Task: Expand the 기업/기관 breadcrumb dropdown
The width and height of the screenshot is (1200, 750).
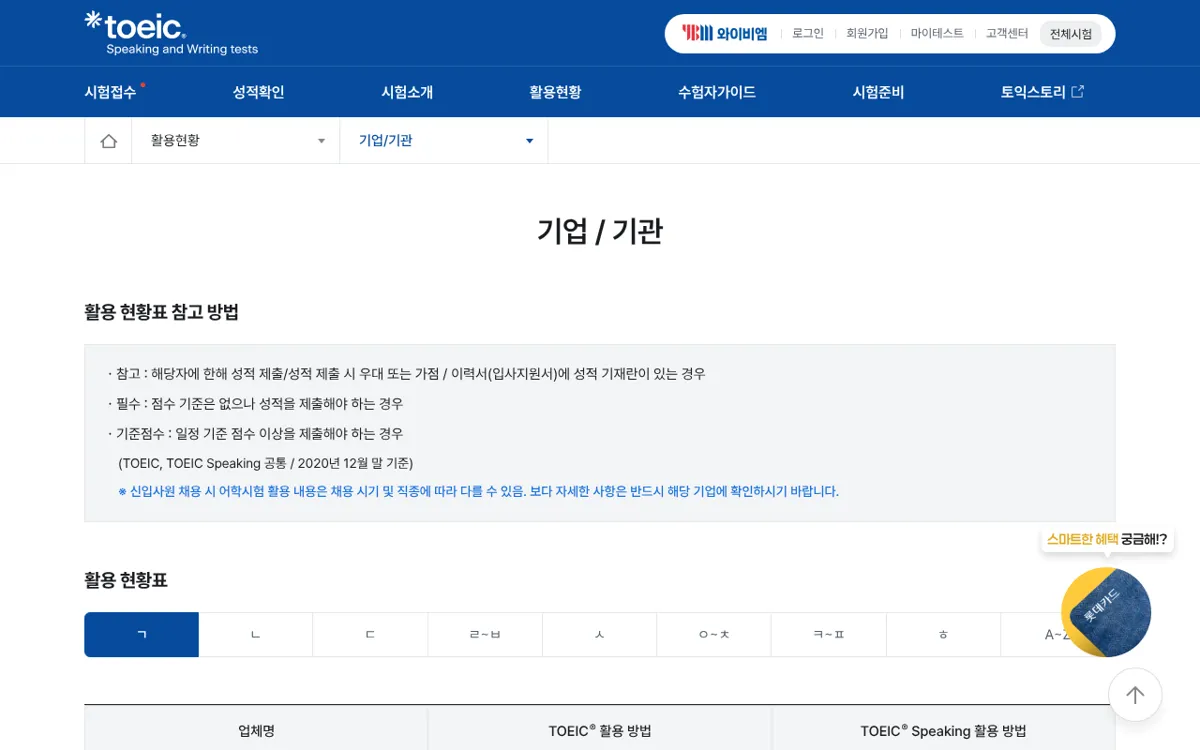Action: (x=444, y=141)
